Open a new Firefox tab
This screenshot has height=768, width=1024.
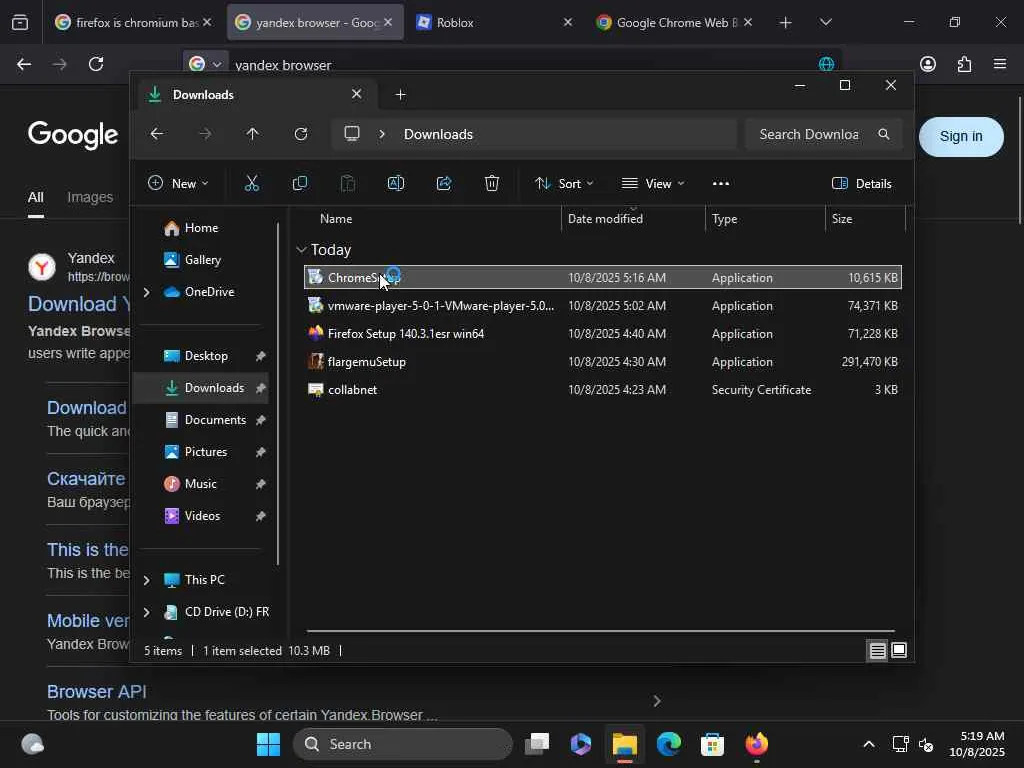click(x=786, y=23)
